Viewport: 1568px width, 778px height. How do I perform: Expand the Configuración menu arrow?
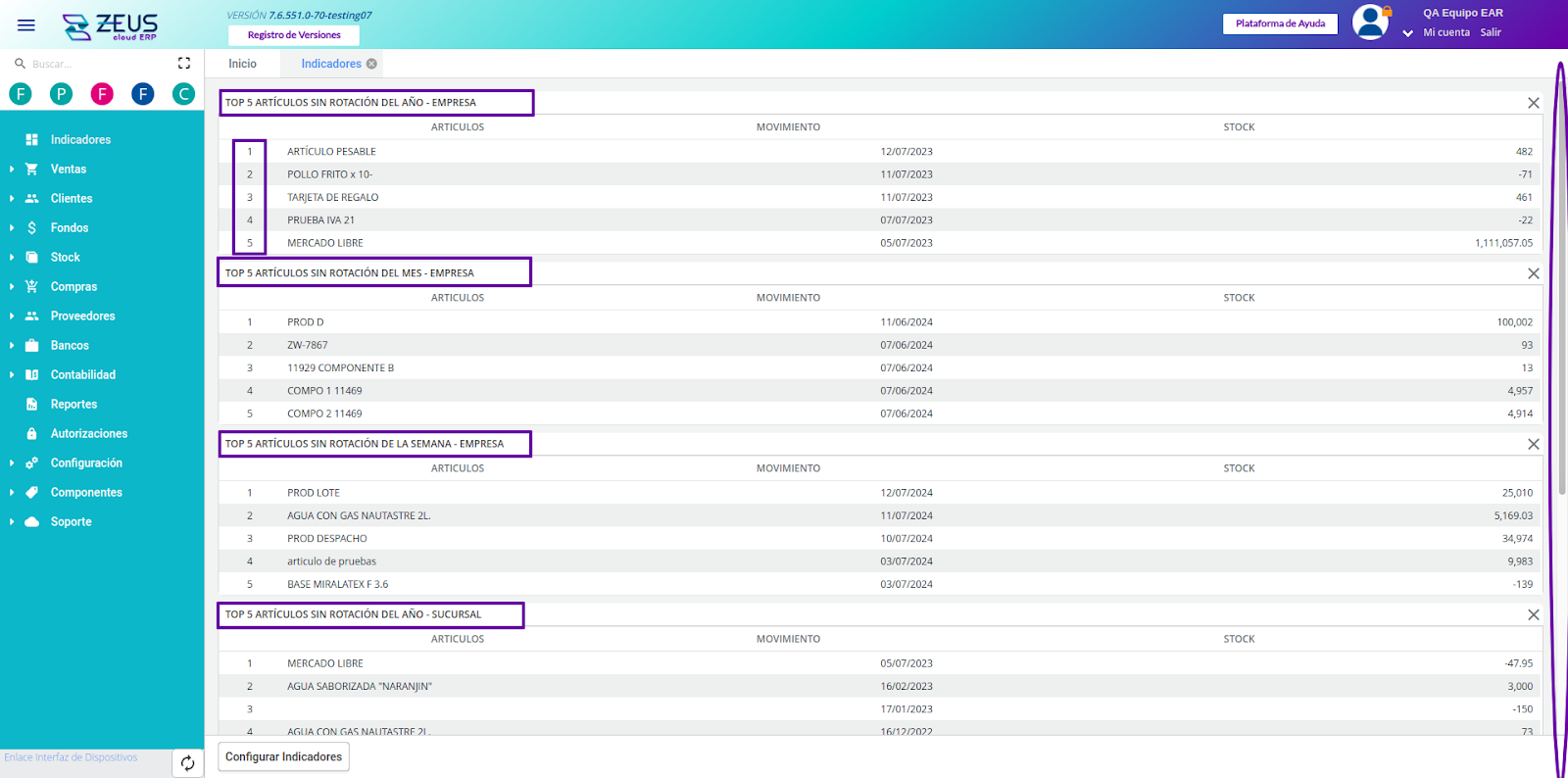point(12,462)
